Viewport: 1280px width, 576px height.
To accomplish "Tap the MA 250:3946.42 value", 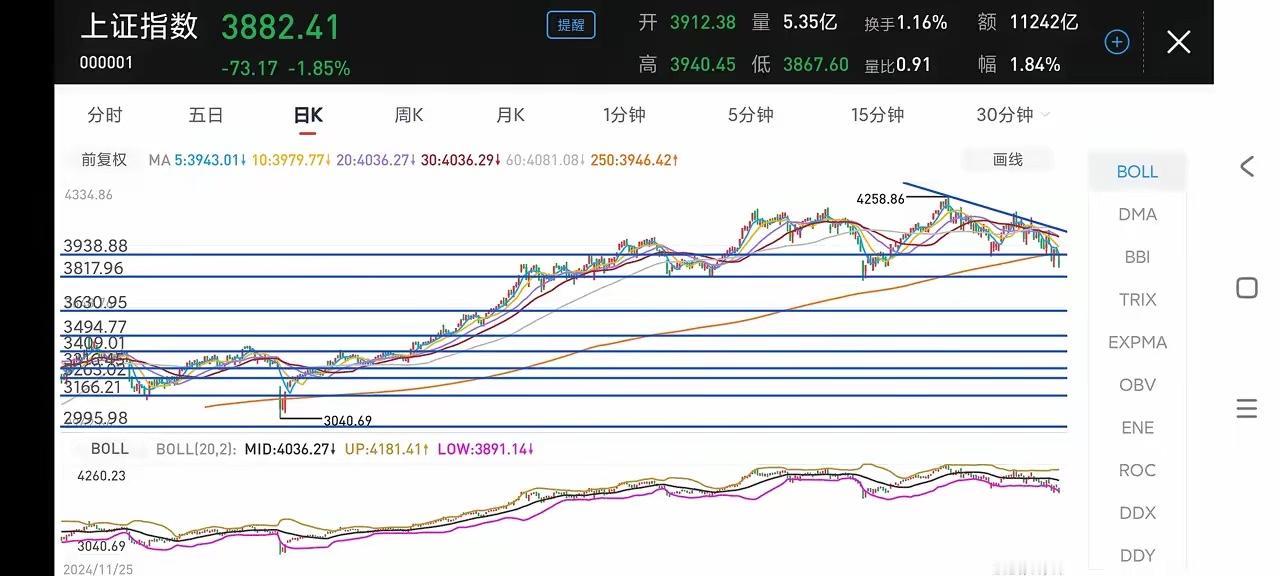I will [x=634, y=160].
